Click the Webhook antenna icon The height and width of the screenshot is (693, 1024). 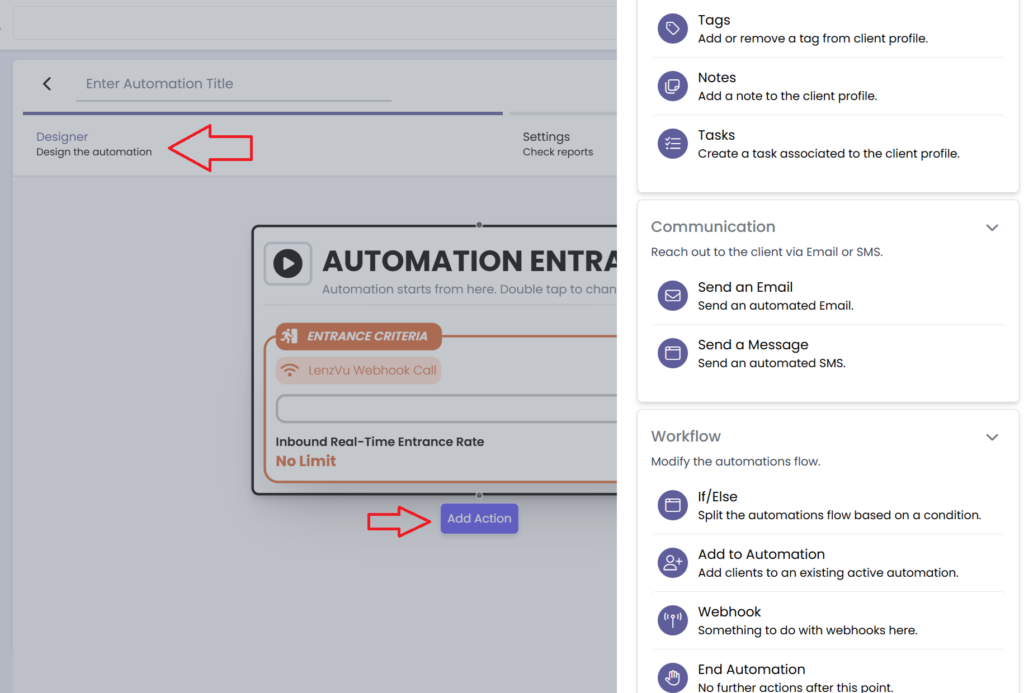tap(673, 620)
